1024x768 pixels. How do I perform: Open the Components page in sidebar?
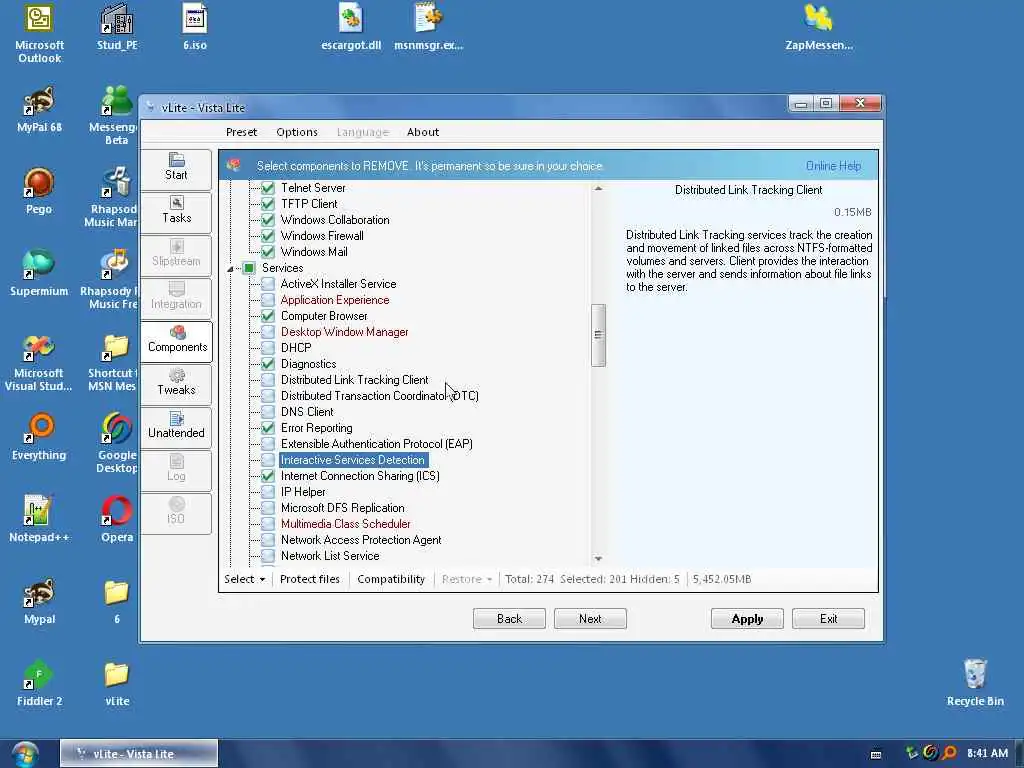[176, 340]
